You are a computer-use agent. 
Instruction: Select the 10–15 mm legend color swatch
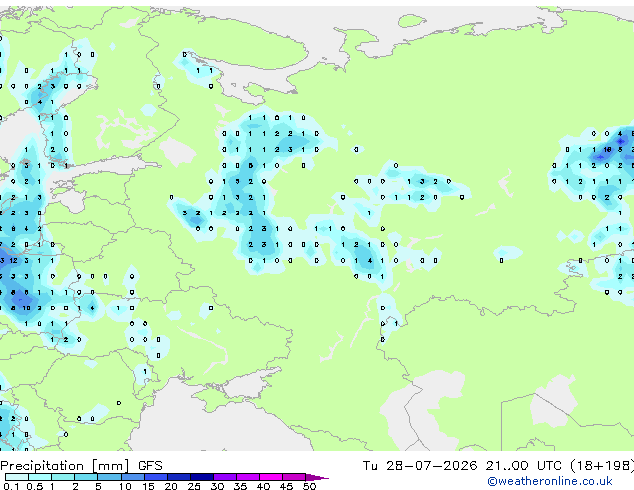[x=132, y=477]
